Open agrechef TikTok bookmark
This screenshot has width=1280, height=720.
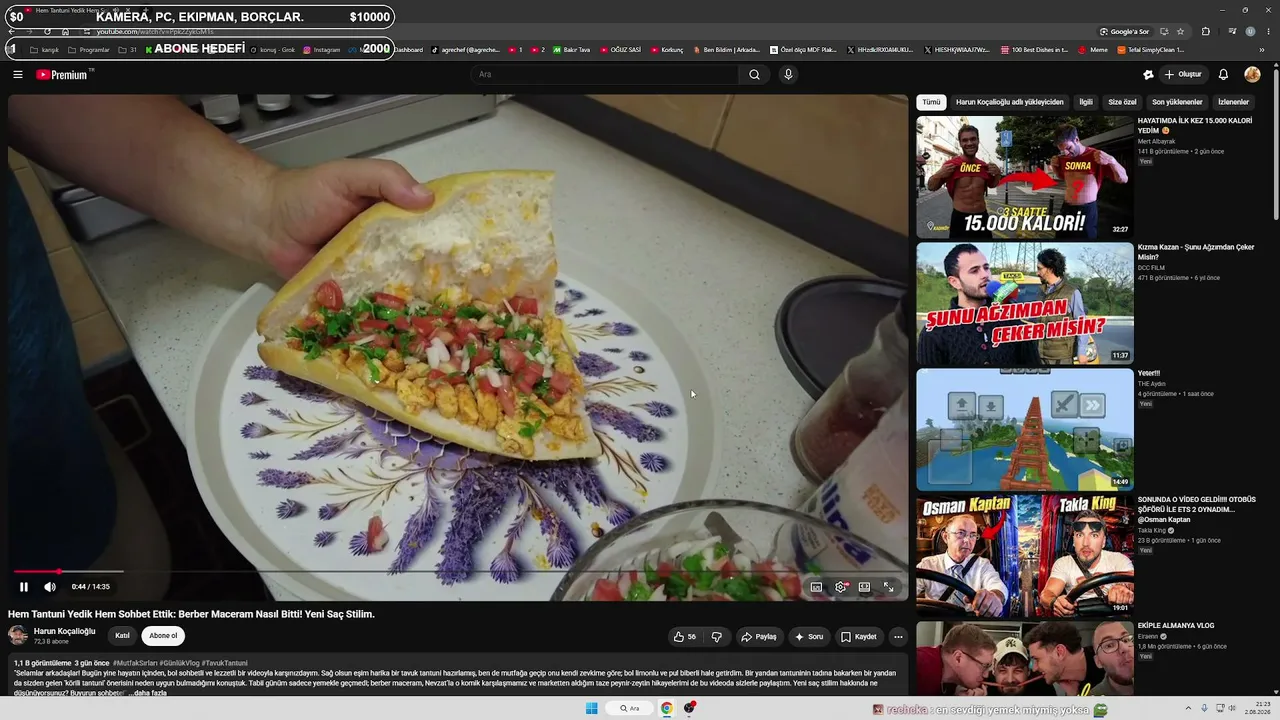point(465,50)
